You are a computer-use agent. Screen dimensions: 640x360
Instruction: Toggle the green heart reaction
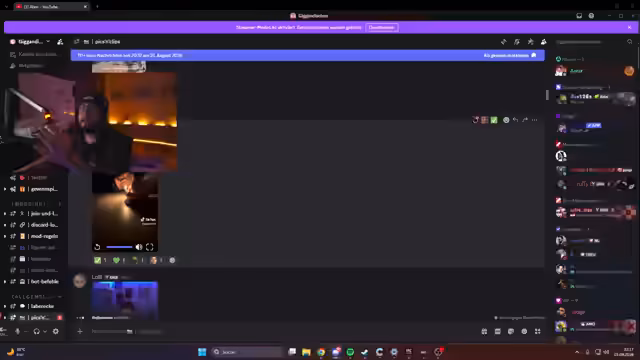point(119,260)
